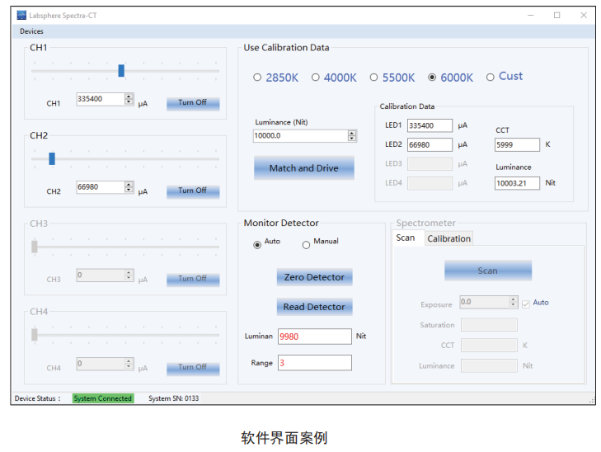Click the Zero Detector button
The height and width of the screenshot is (452, 601).
[314, 276]
